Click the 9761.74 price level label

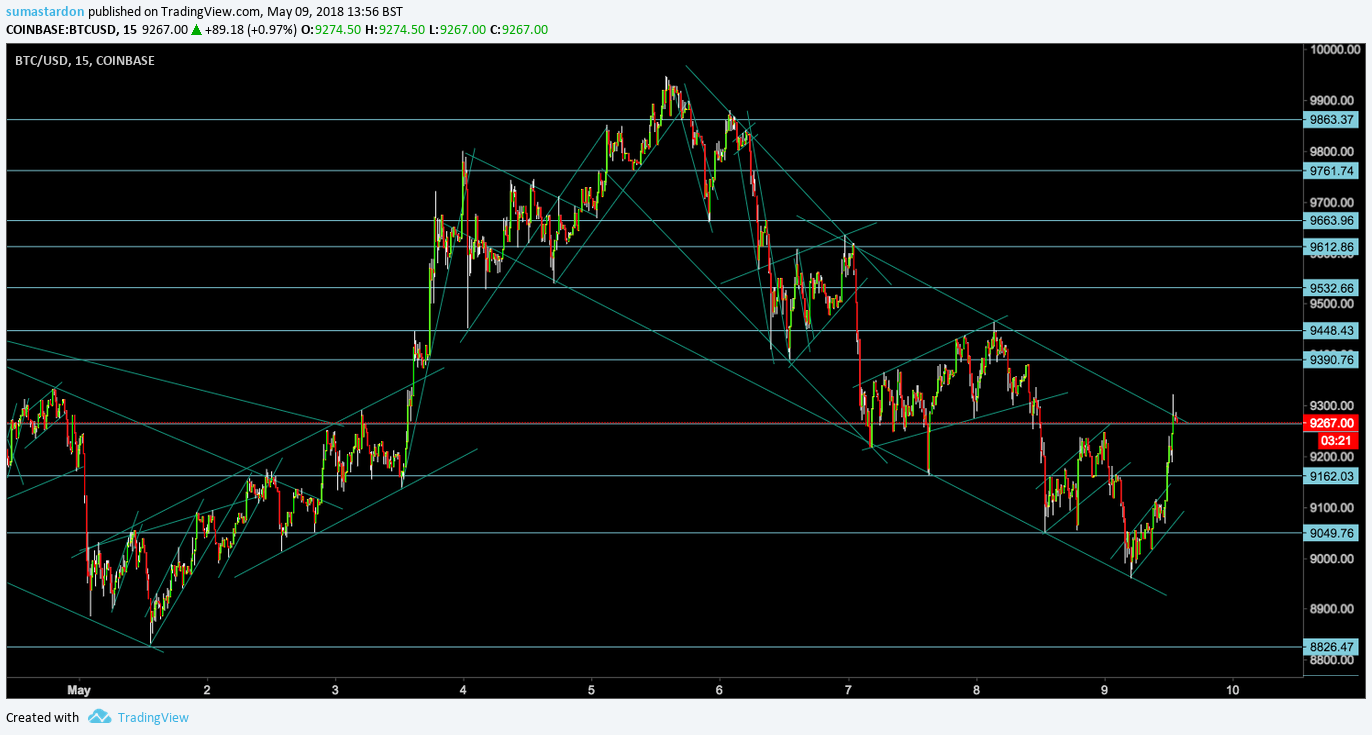click(x=1332, y=170)
